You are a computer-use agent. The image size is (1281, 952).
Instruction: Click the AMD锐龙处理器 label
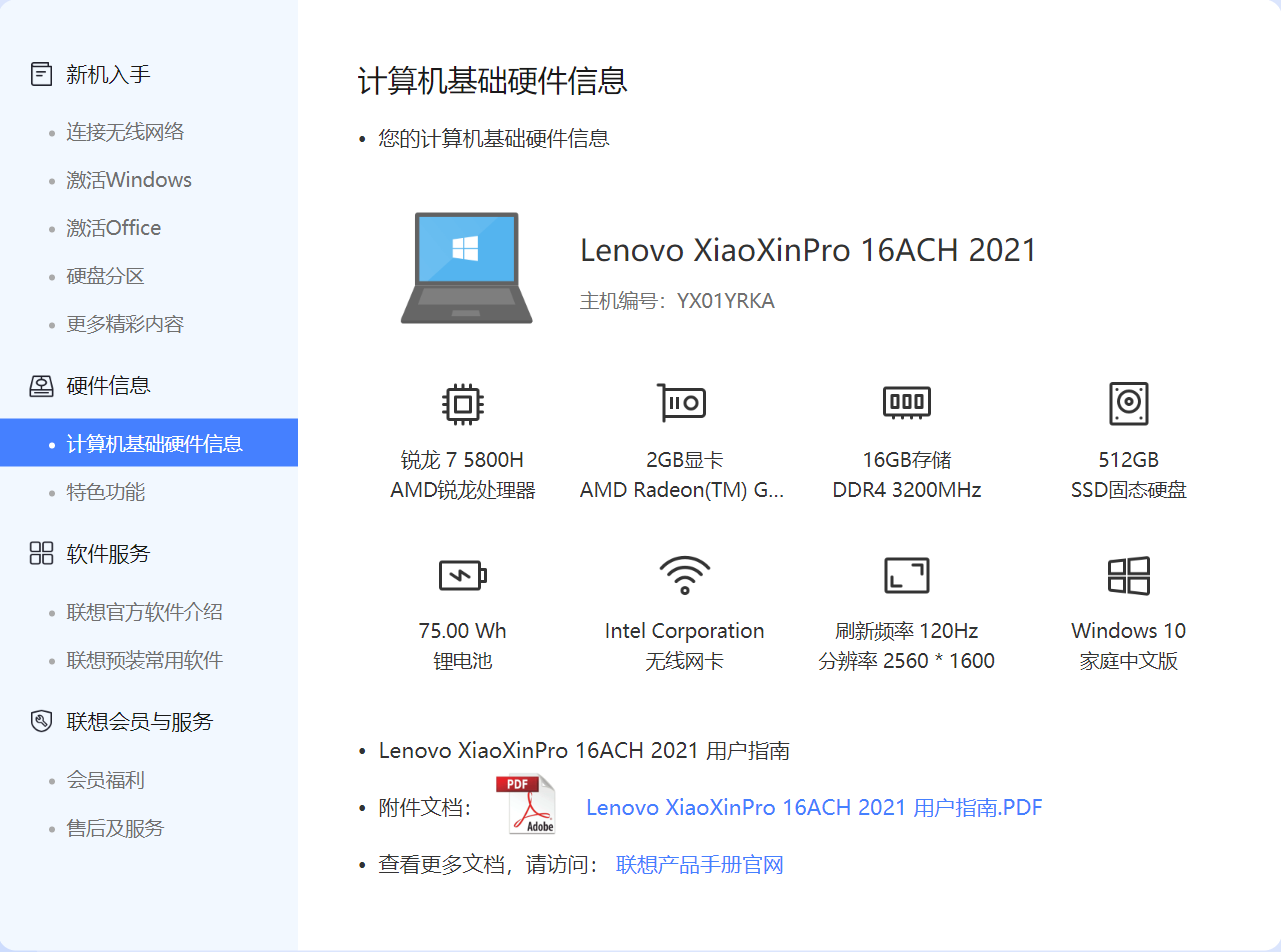pyautogui.click(x=463, y=490)
